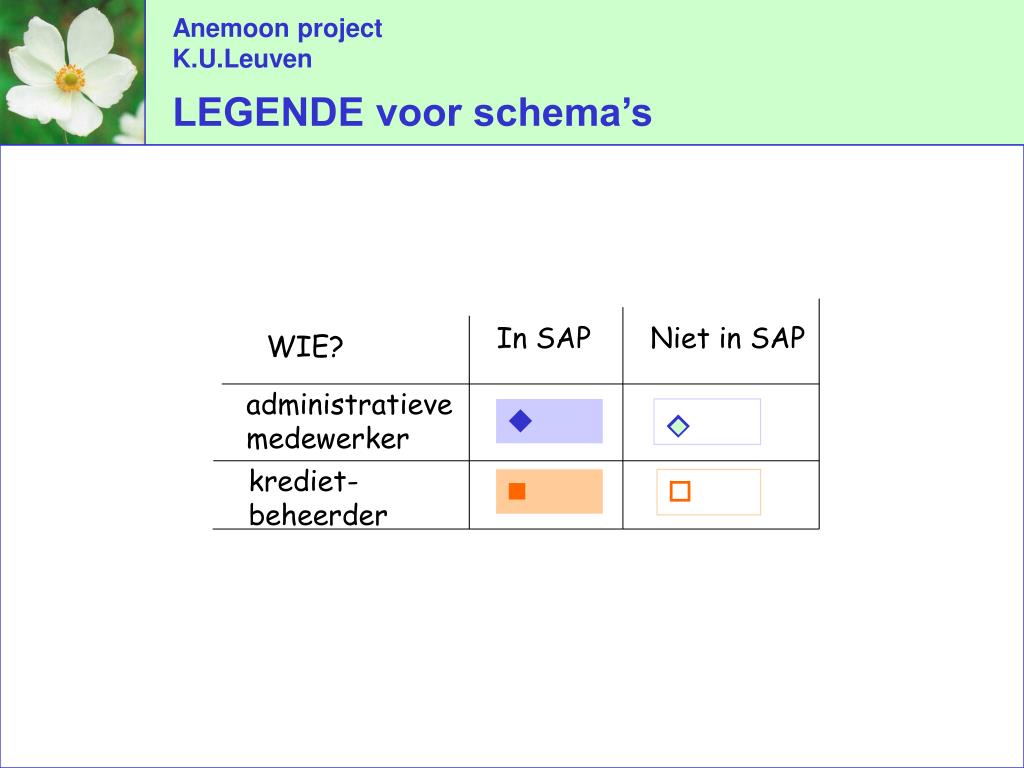
Task: Click the 'krediet-' row label
Action: click(x=304, y=482)
